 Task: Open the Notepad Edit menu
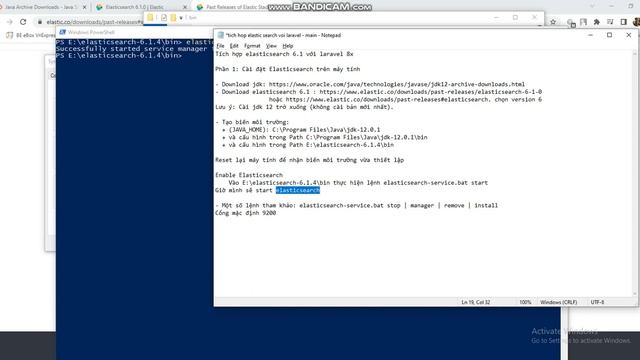click(234, 46)
